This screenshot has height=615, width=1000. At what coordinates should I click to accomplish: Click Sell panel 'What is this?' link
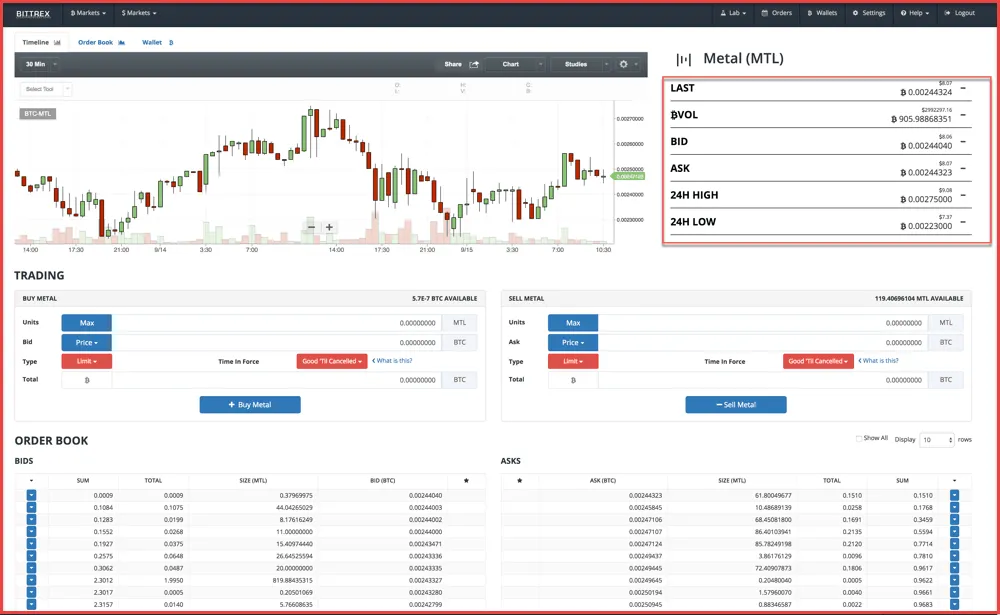pos(878,360)
